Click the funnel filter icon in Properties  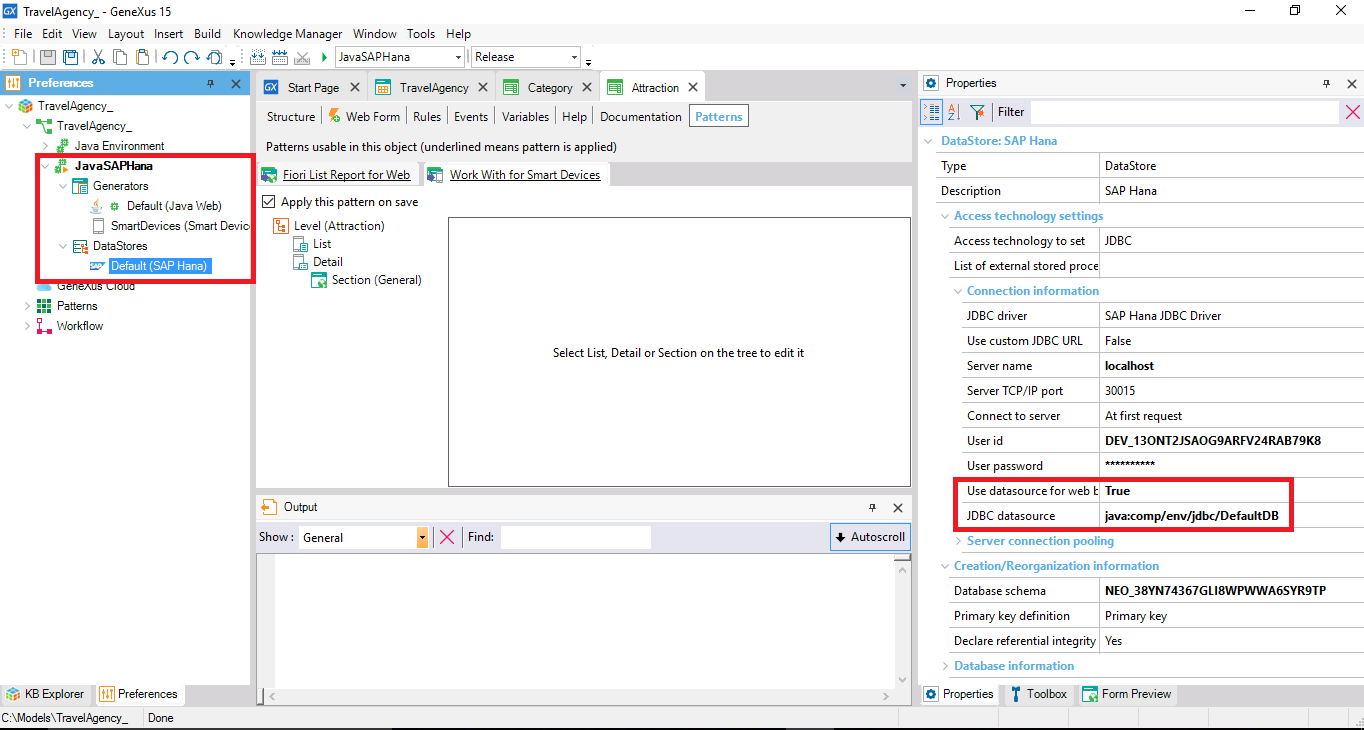[x=977, y=112]
